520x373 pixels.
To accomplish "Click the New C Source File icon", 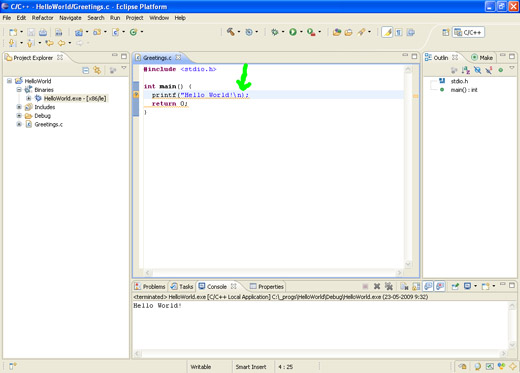I will (115, 32).
